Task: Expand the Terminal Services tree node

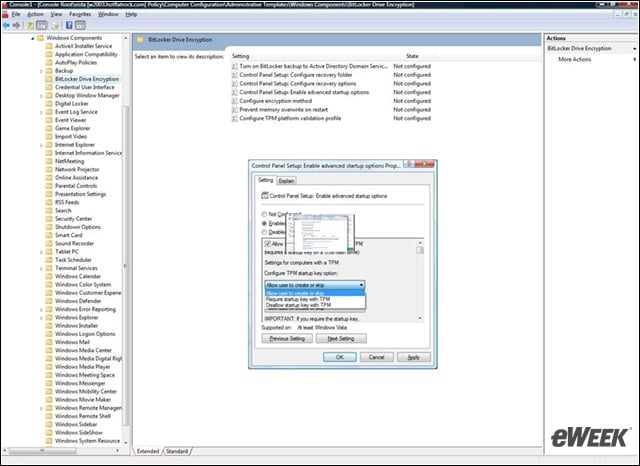Action: point(41,269)
